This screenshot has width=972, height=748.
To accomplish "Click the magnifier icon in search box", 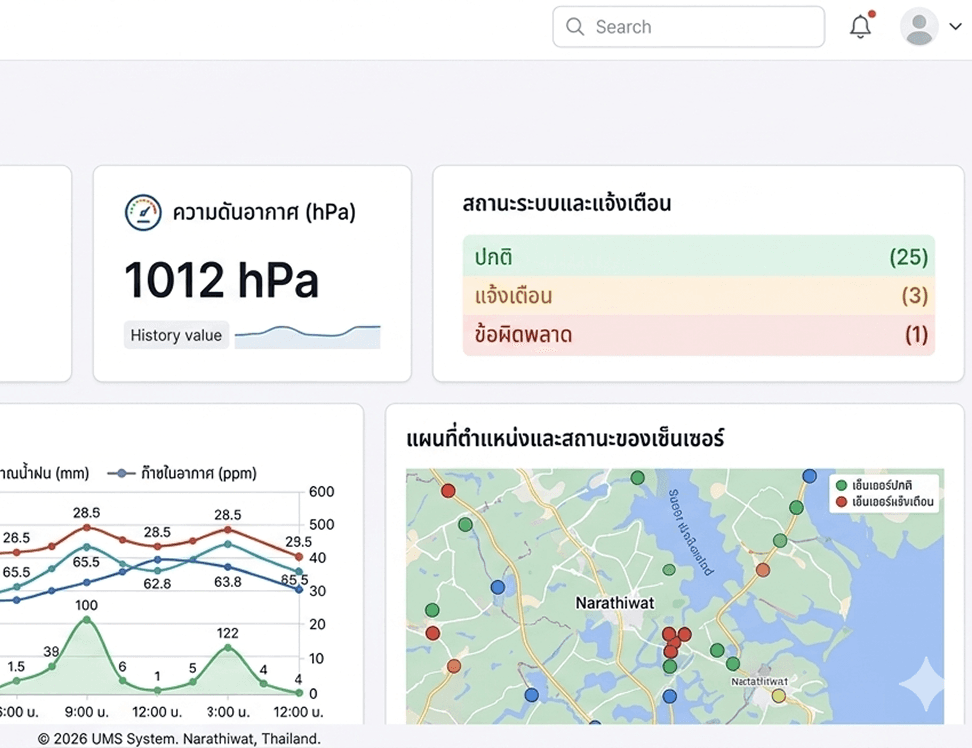I will click(x=575, y=27).
